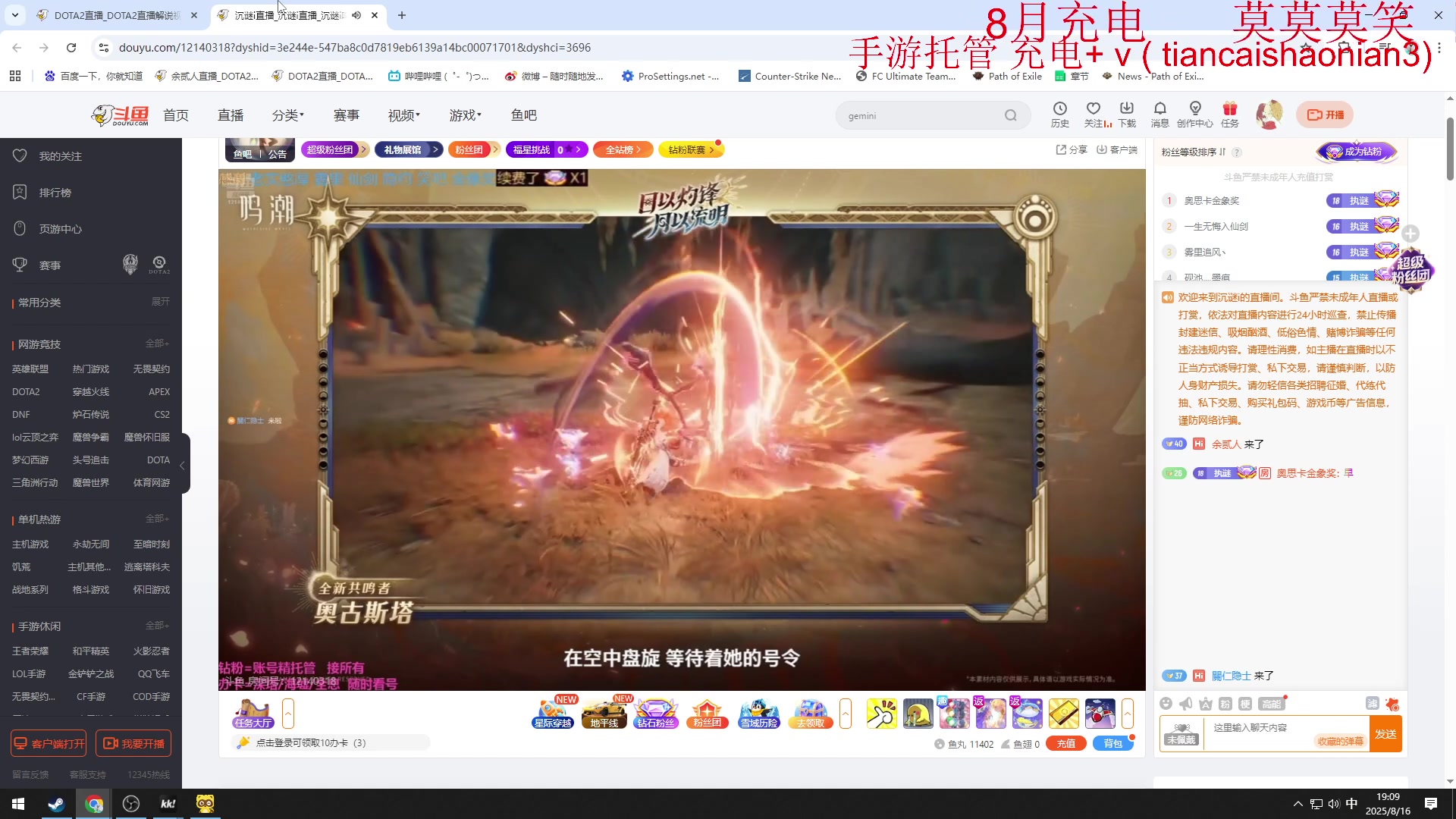
Task: Open 鱼吧 in the navigation
Action: (524, 115)
